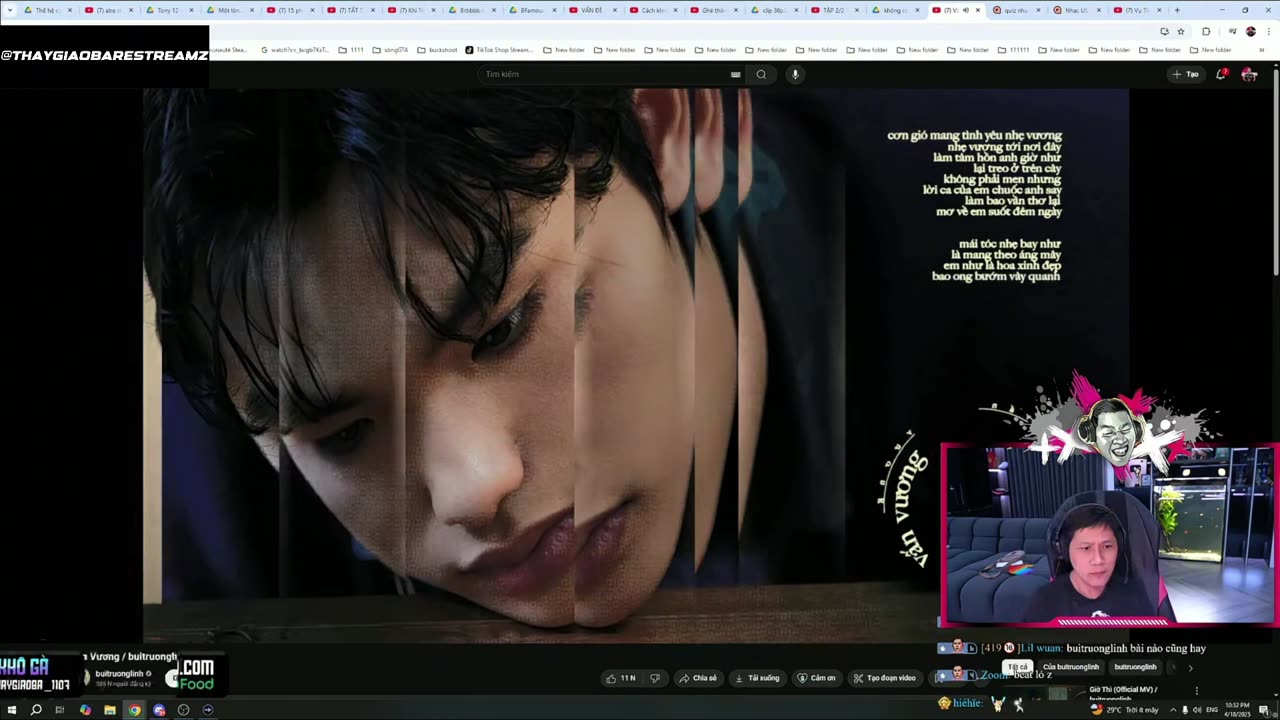Open Copilot icon in the taskbar
This screenshot has height=720, width=1280.
point(85,710)
